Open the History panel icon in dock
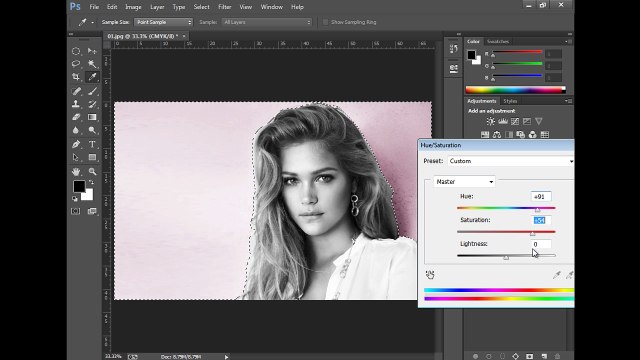 tap(453, 49)
